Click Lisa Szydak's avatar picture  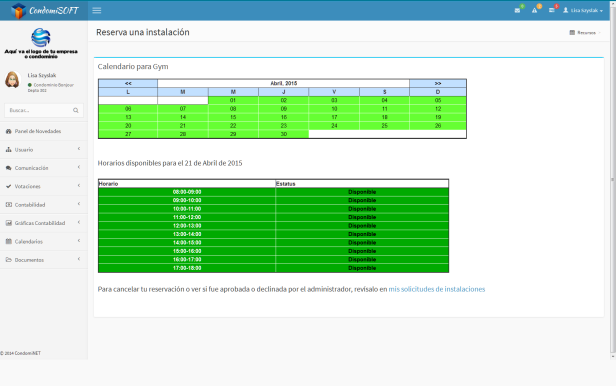click(13, 80)
